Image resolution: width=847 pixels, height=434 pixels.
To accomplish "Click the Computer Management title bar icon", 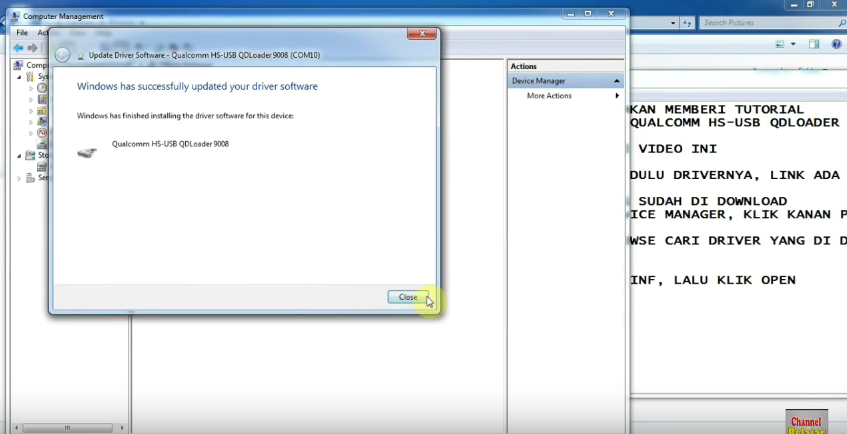I will (16, 16).
